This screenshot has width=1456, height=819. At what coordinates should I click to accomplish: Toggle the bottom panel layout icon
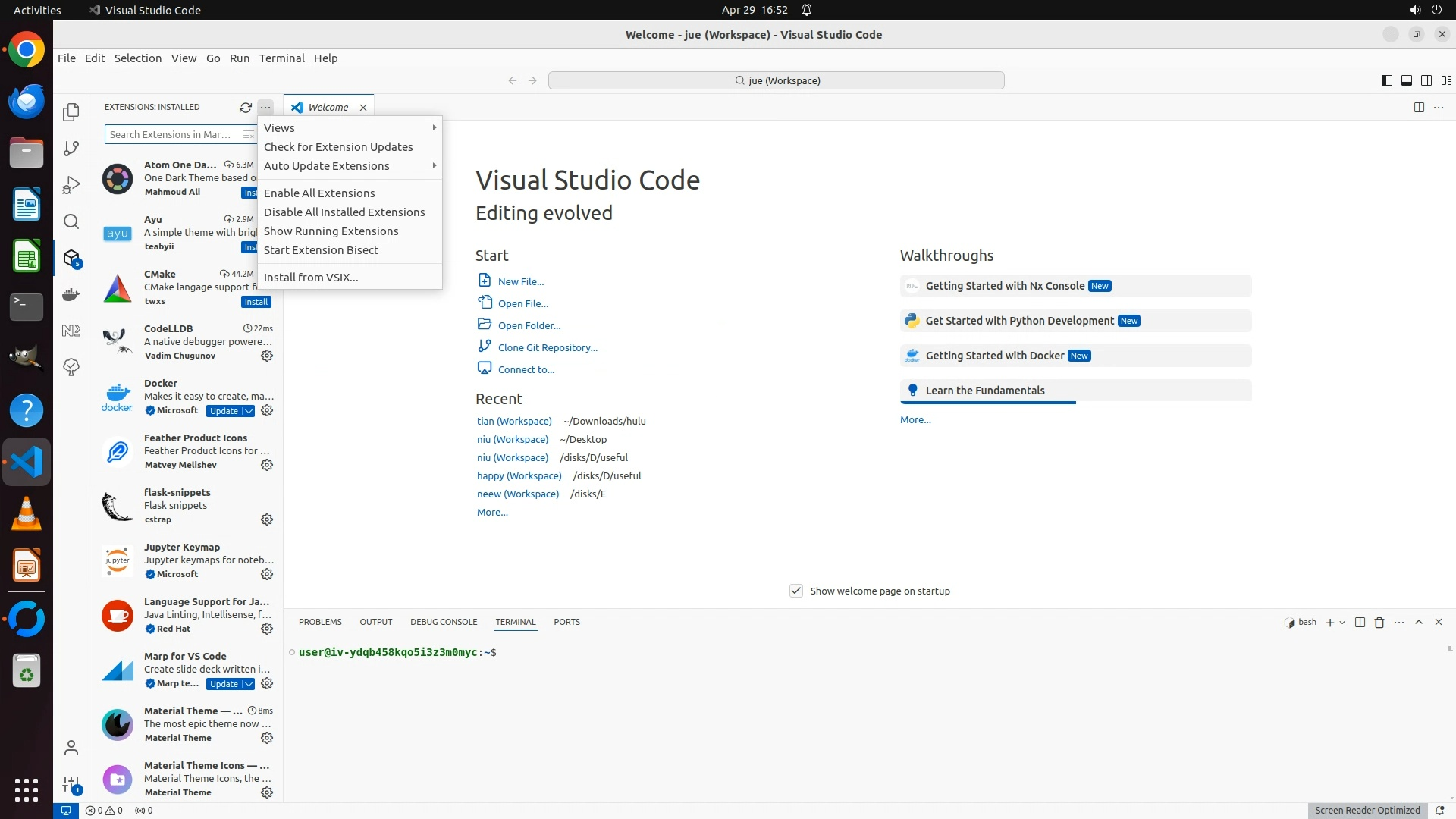(x=1406, y=80)
